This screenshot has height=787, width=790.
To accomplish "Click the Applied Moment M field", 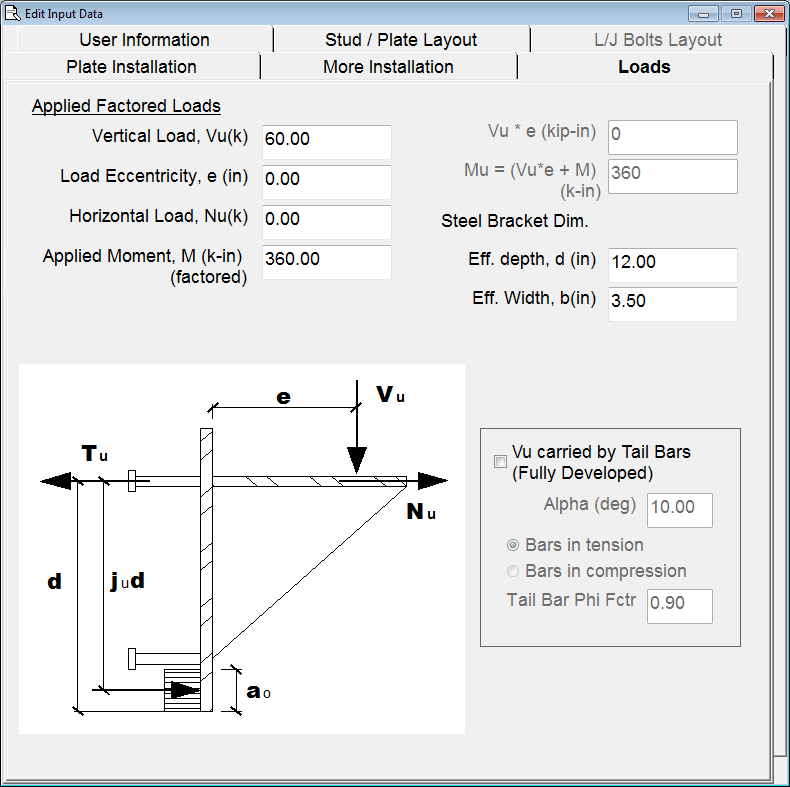I will [326, 261].
